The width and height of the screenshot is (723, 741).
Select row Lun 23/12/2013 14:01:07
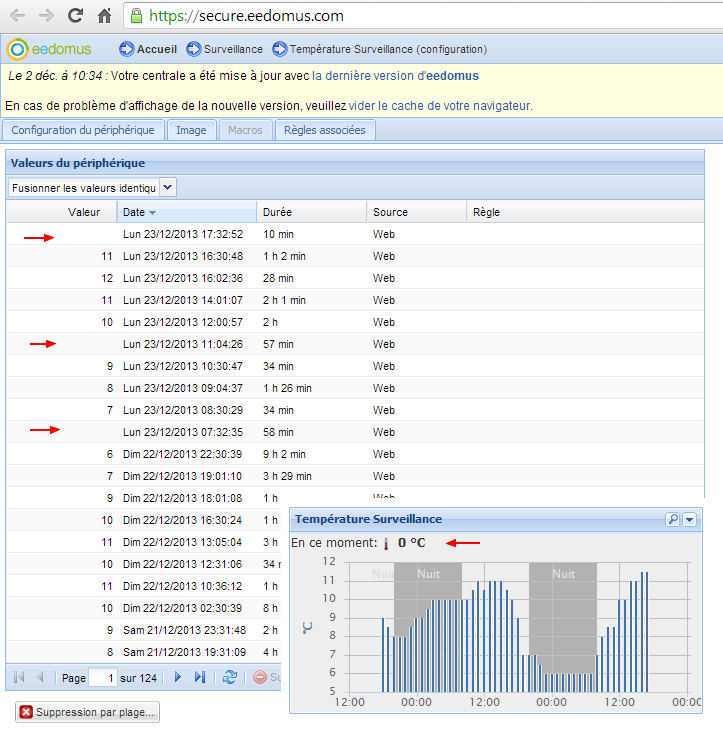(355, 300)
